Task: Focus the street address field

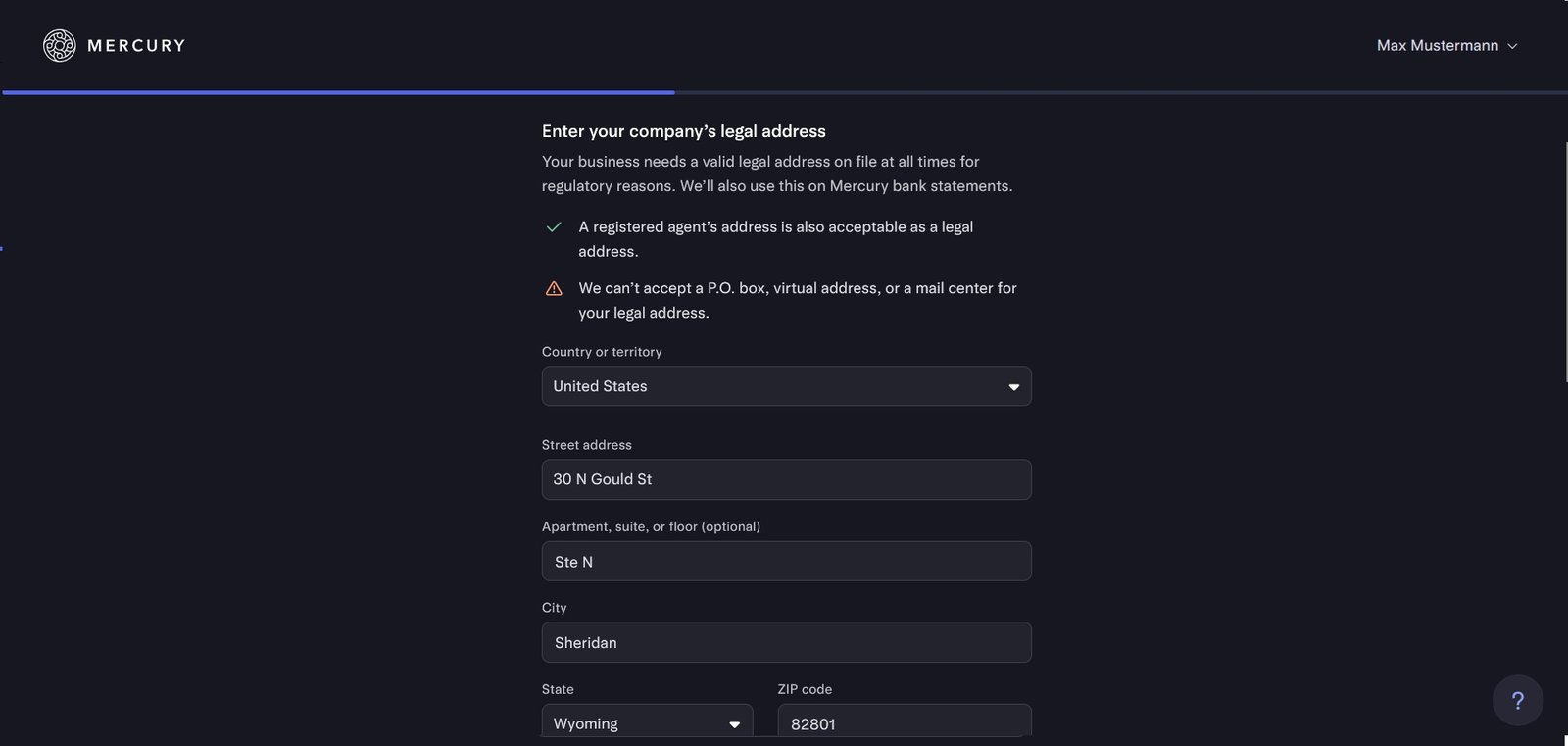Action: pyautogui.click(x=786, y=479)
